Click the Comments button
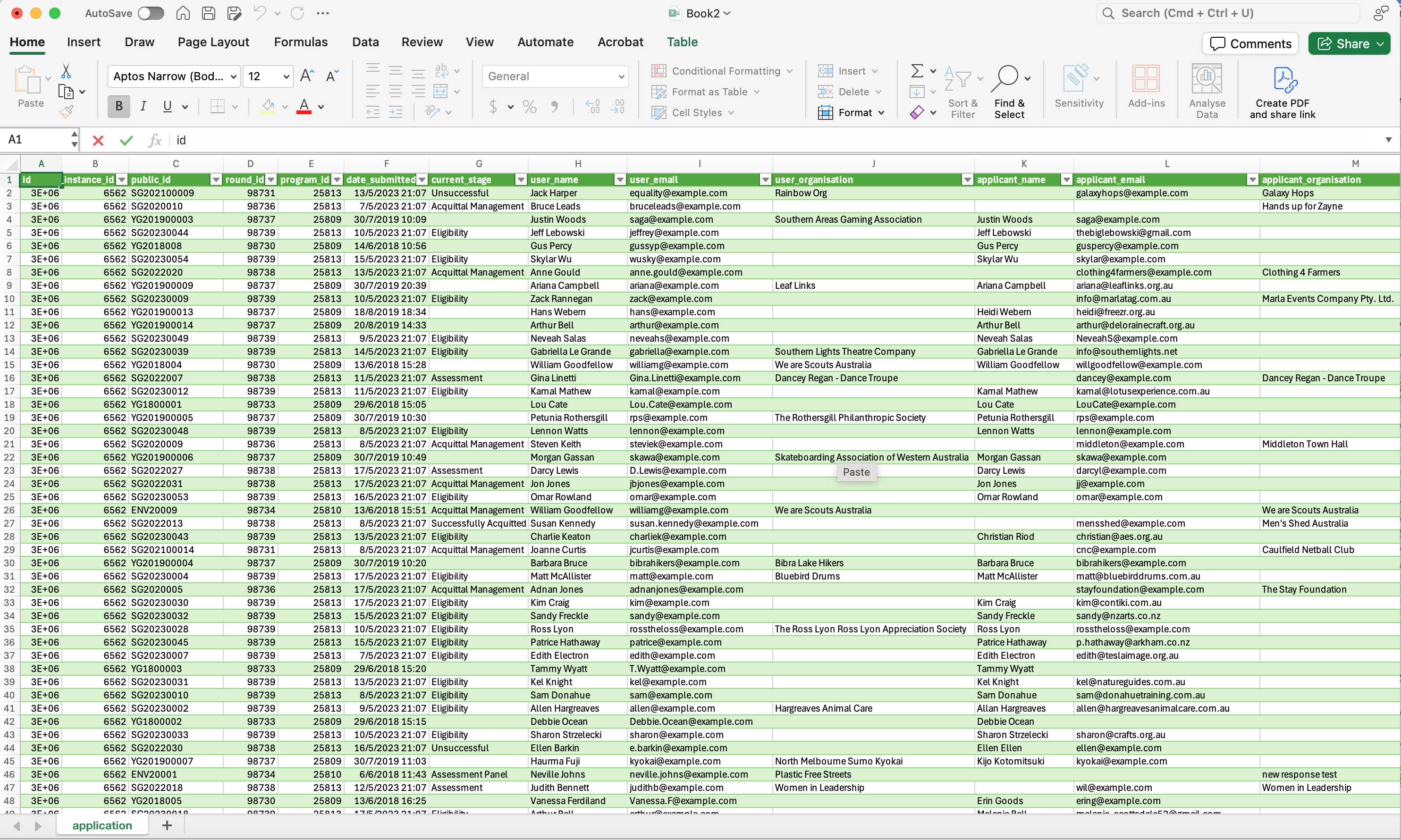Screen dimensions: 1401x840 point(1249,43)
